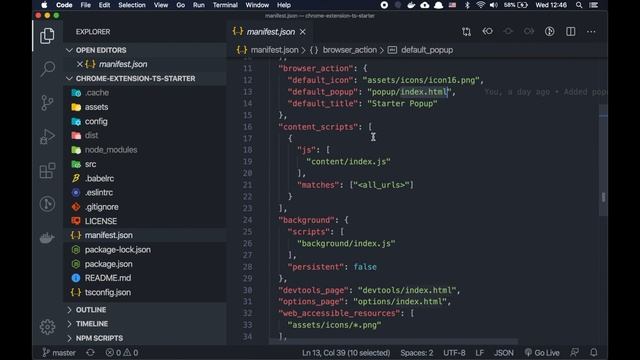Expand the Timeline section

point(145,324)
